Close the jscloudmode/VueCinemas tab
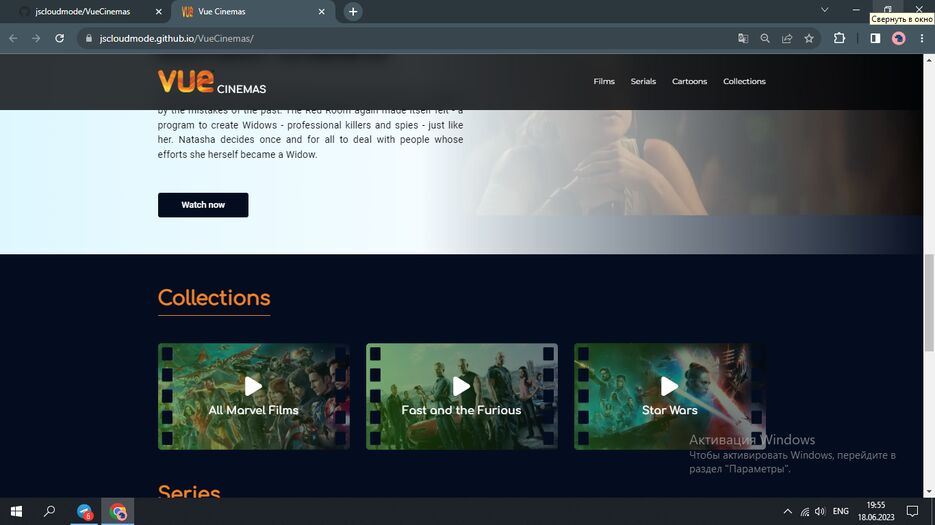This screenshot has width=935, height=525. point(159,11)
